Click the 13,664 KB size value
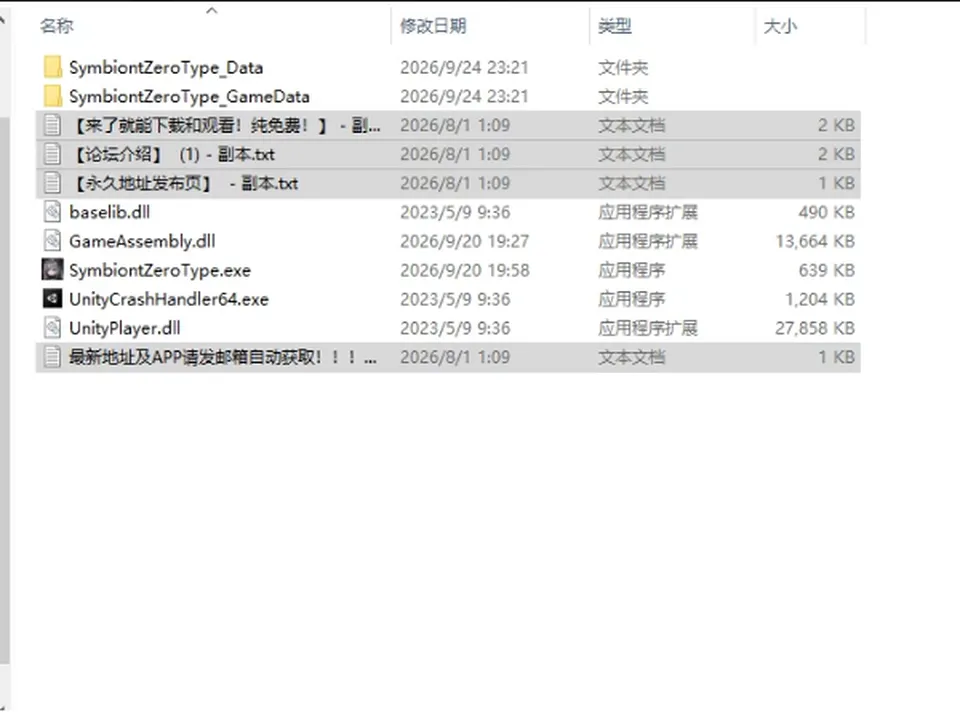 pyautogui.click(x=815, y=241)
